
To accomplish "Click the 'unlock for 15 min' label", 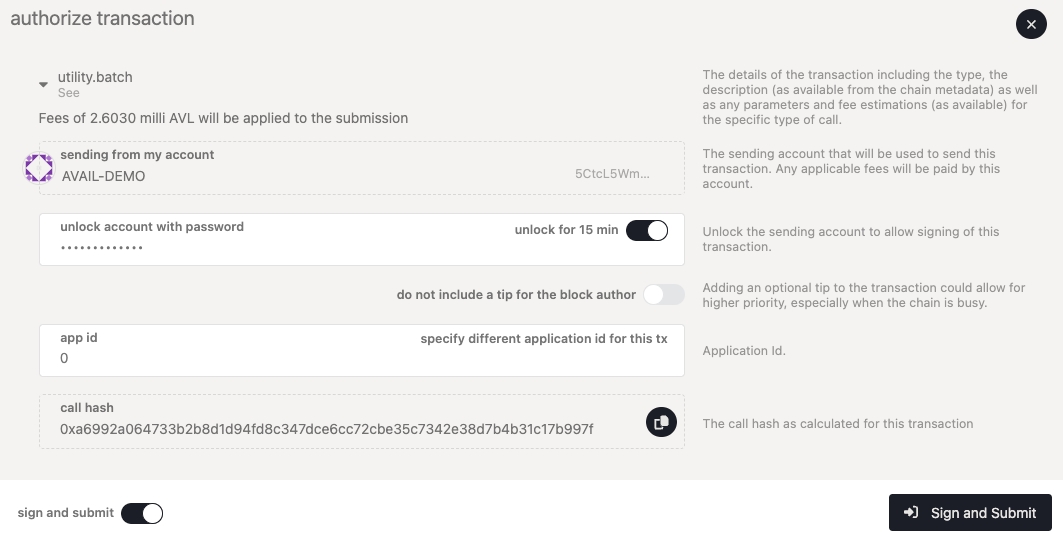I will pos(566,230).
